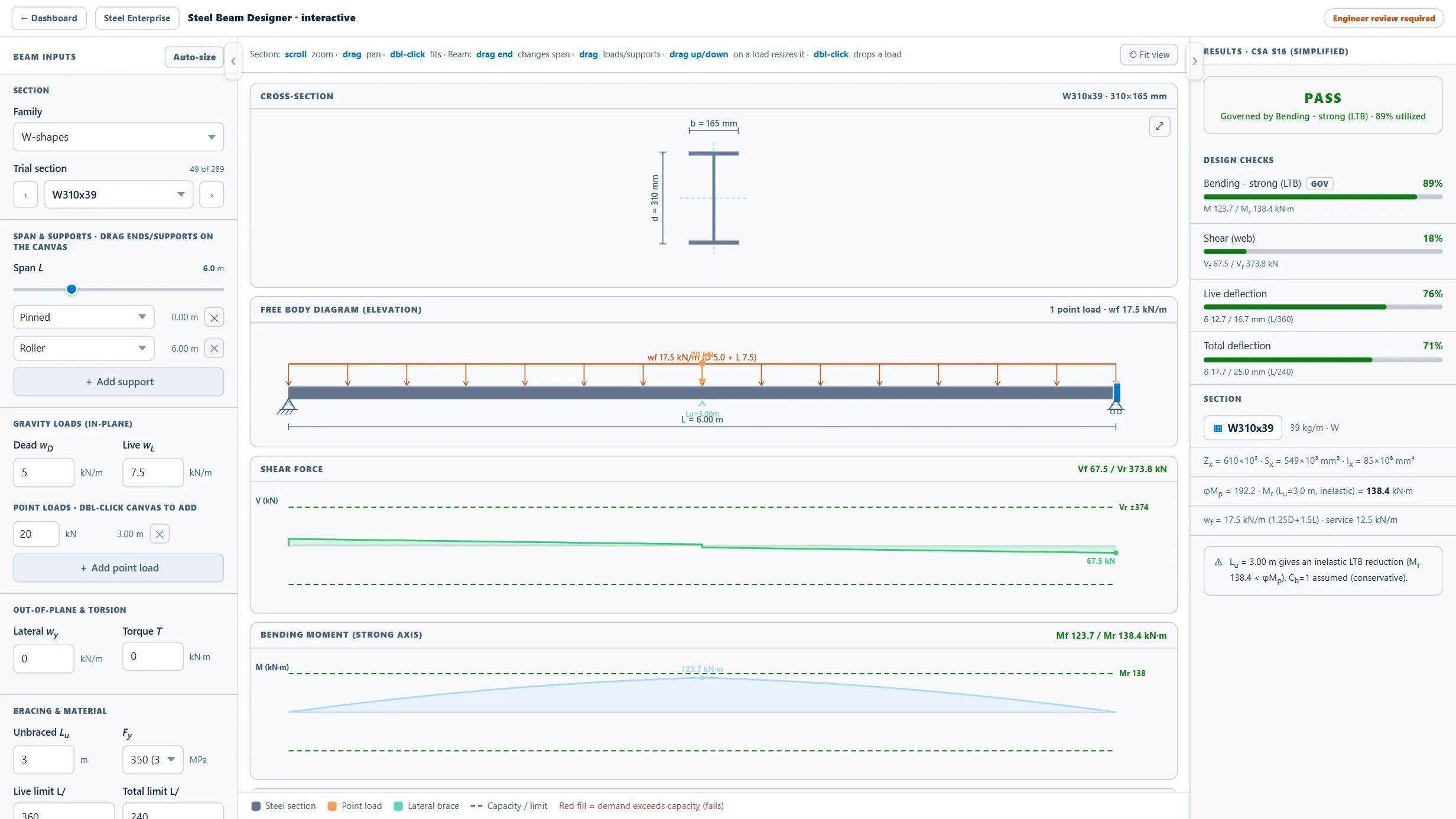Click the Span L slider handle
1456x819 pixels.
click(71, 290)
